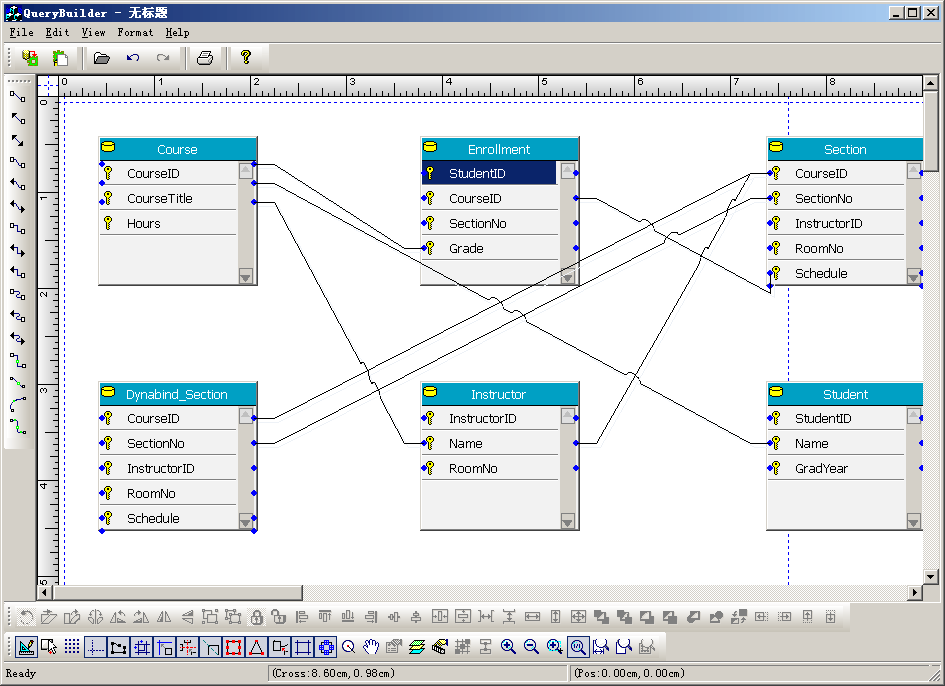Click the Redo arrow icon
Screen dimensions: 945x686
tap(162, 58)
